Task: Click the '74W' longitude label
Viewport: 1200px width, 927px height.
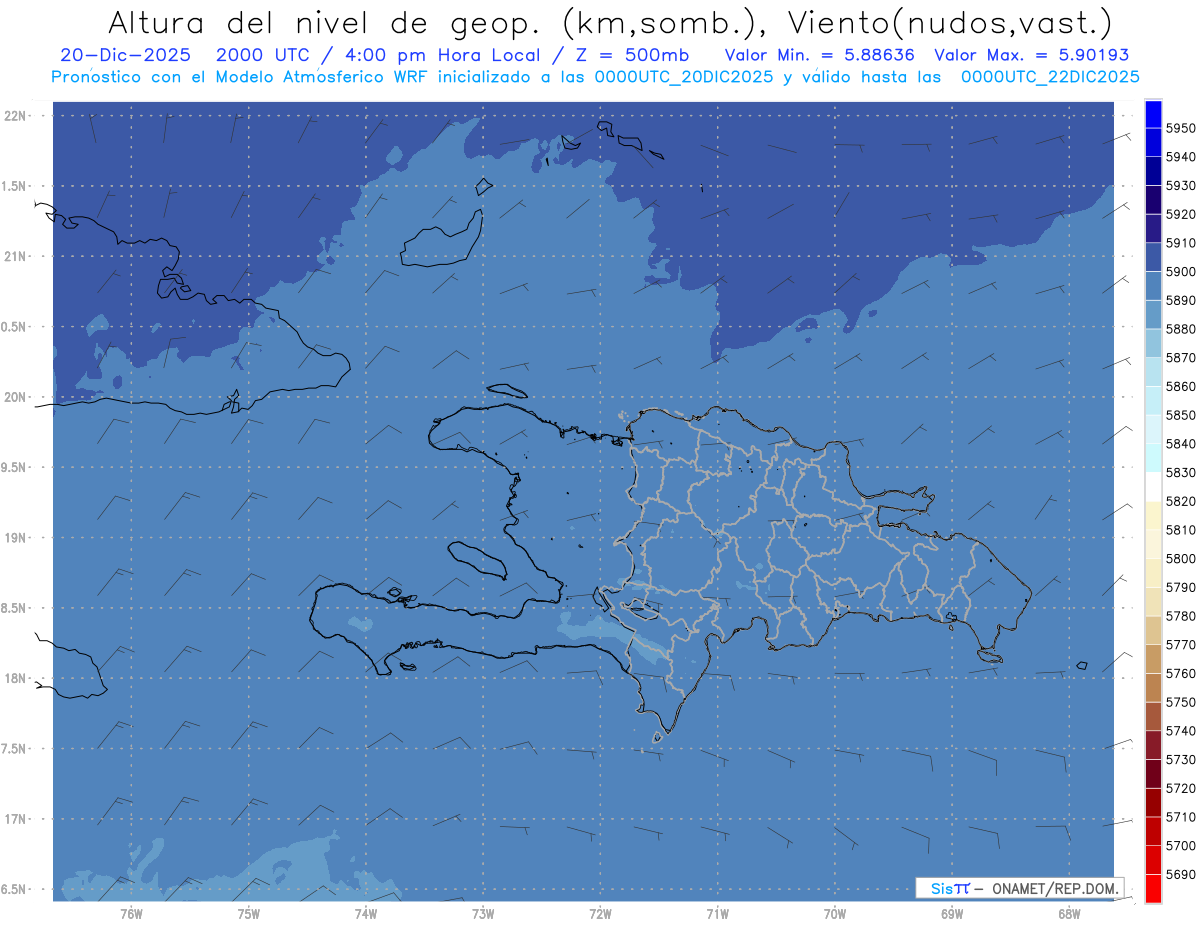Action: (x=366, y=914)
